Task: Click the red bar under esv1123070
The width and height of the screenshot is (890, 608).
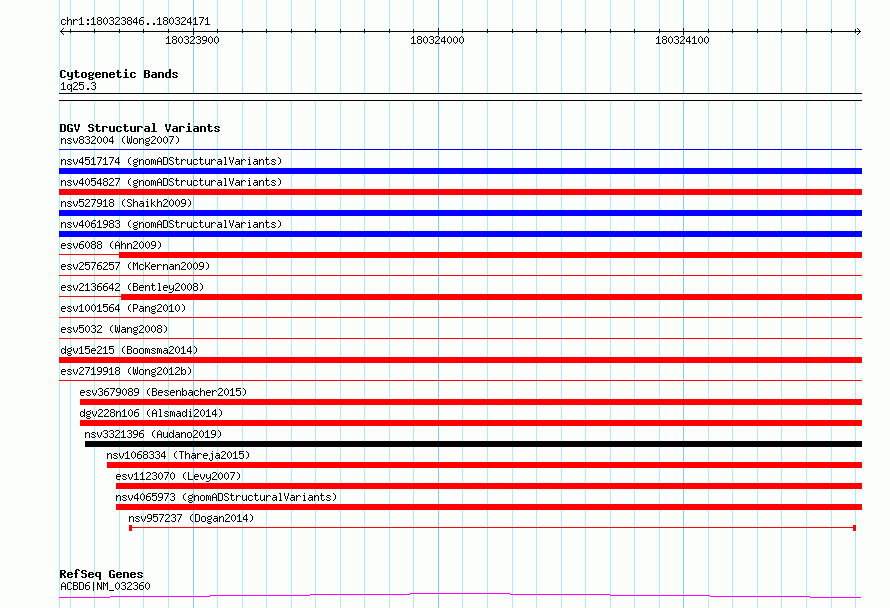Action: click(x=489, y=486)
